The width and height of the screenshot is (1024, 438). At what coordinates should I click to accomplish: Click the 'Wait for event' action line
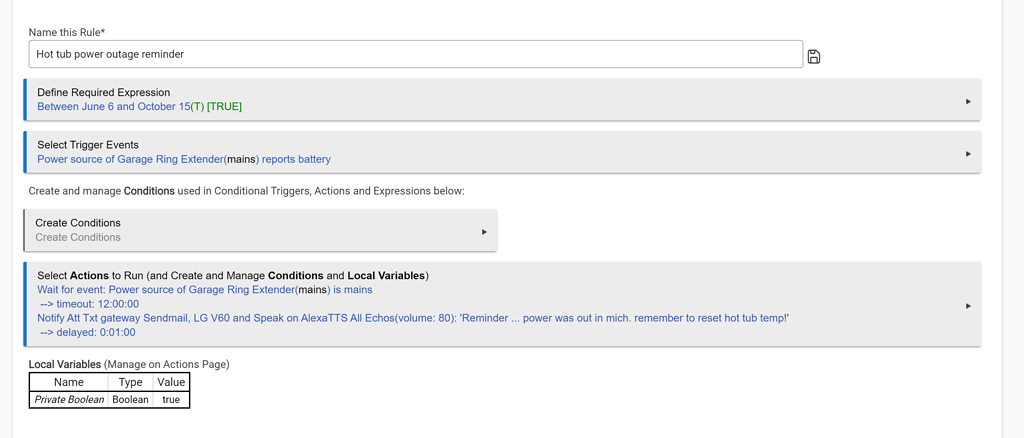204,290
